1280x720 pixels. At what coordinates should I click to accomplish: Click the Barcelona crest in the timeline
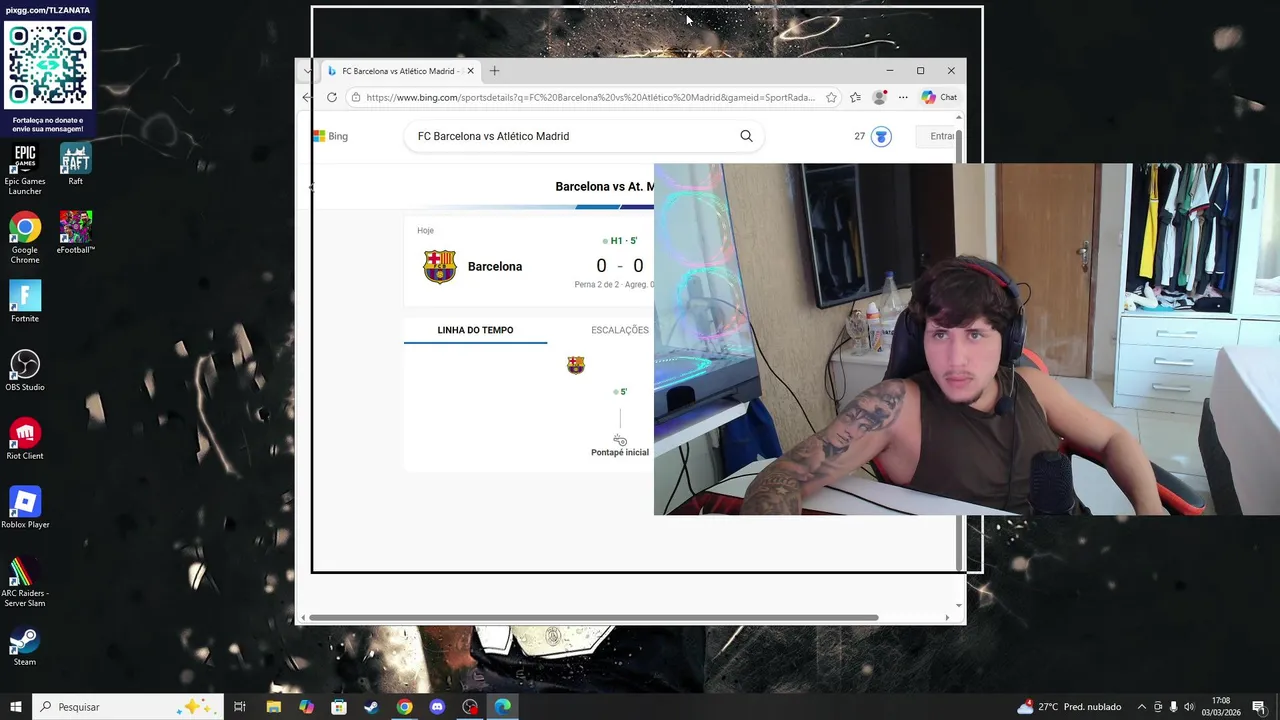(x=575, y=365)
